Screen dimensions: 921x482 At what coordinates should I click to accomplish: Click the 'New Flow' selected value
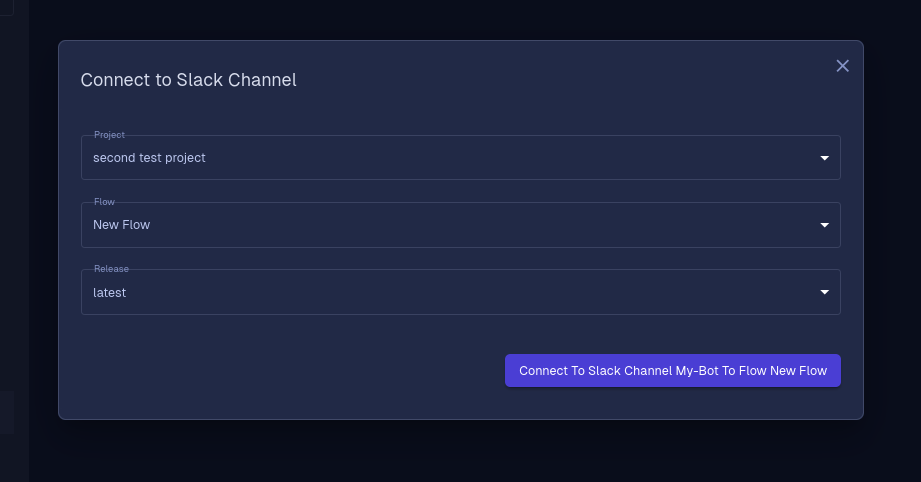click(x=122, y=225)
